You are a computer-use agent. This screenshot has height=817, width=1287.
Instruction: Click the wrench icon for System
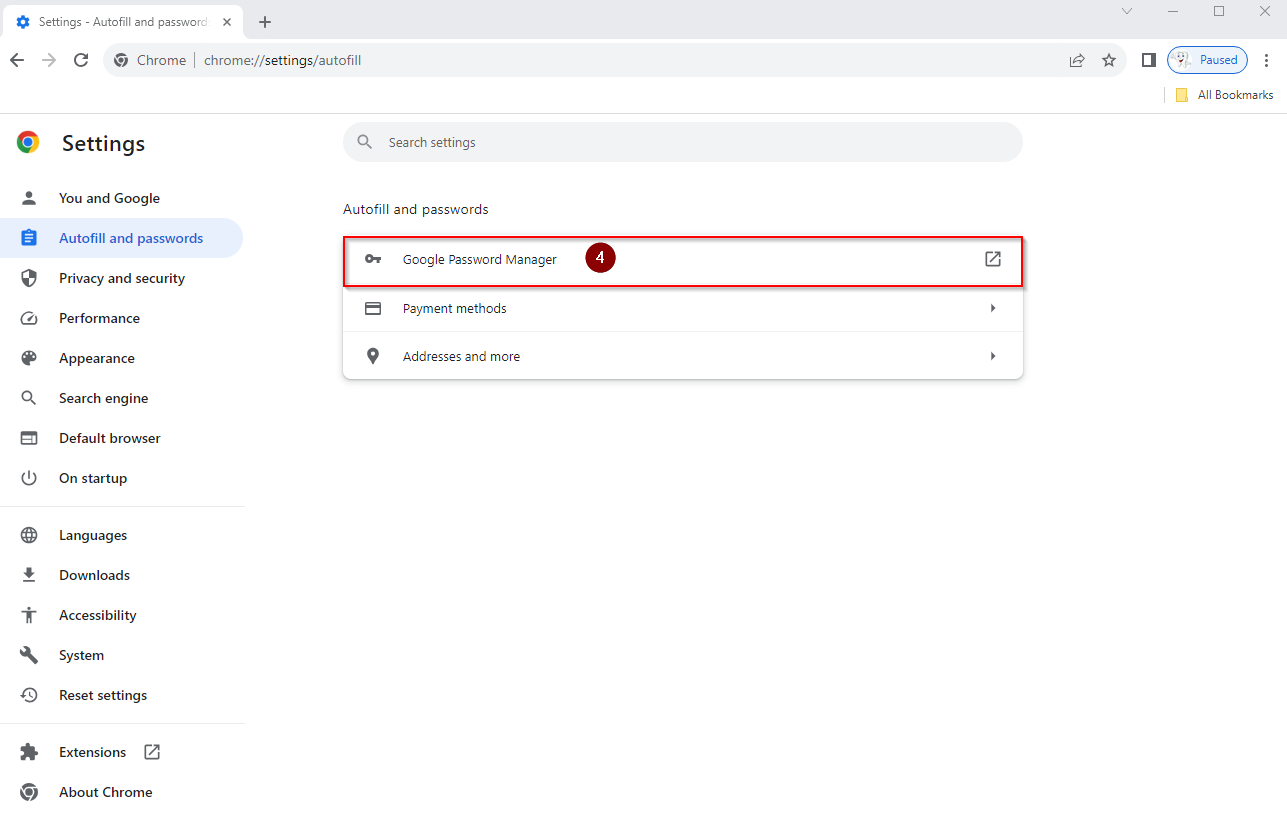(x=29, y=655)
